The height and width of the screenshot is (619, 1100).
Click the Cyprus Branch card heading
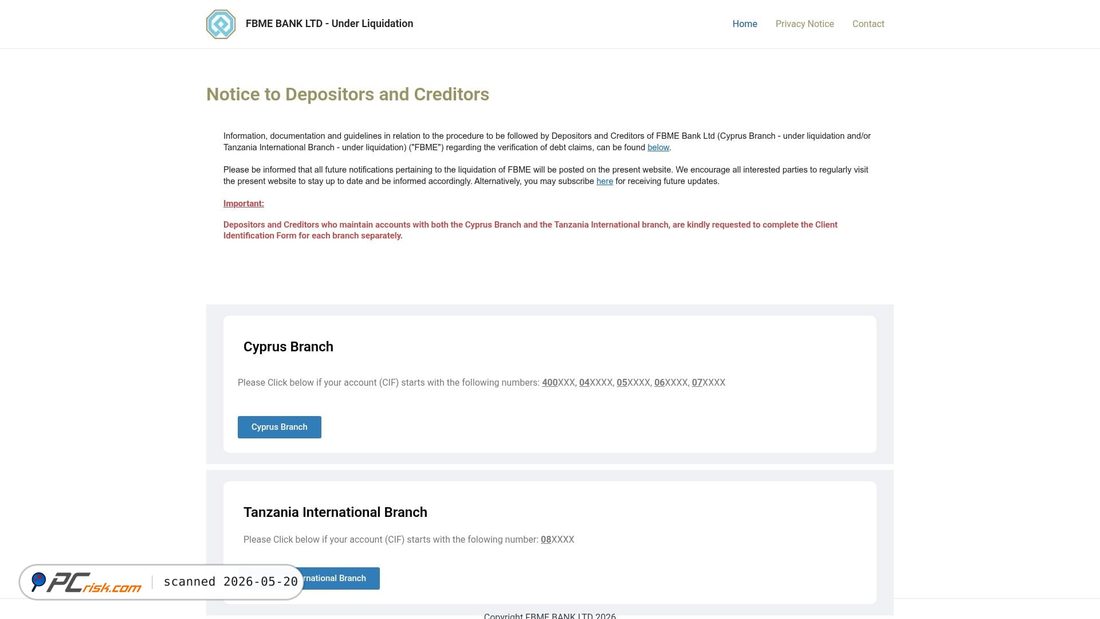(x=288, y=347)
